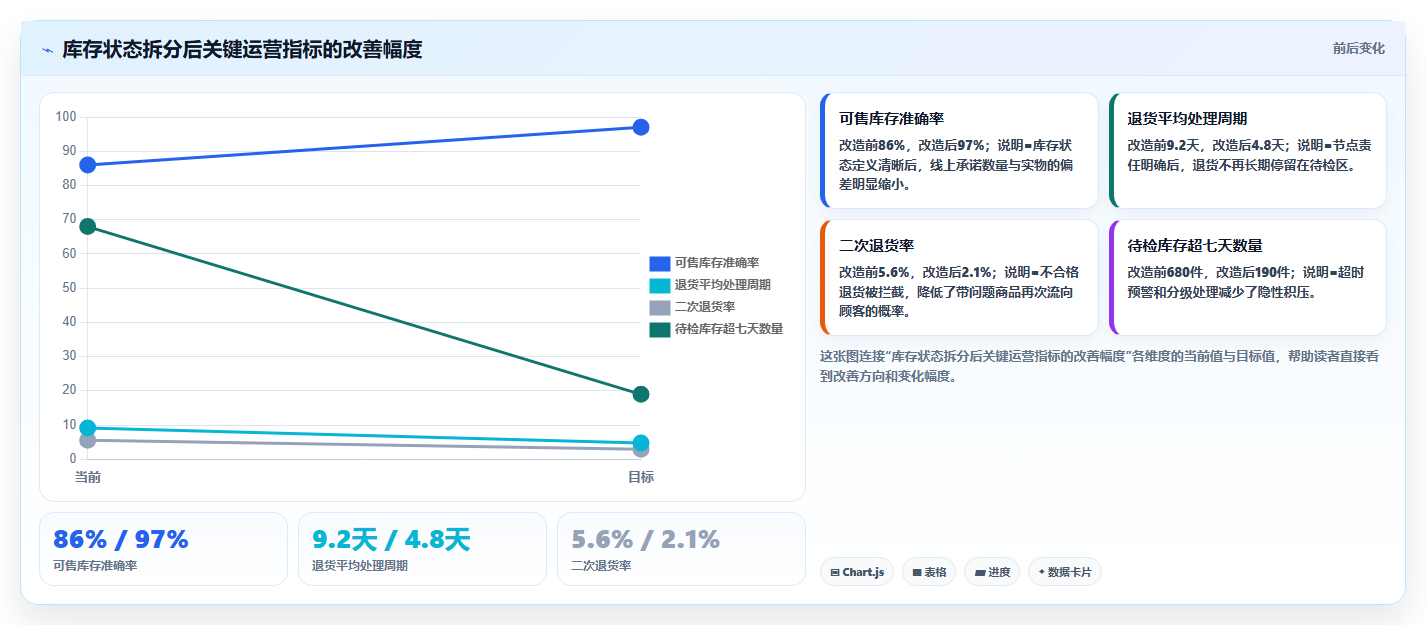The width and height of the screenshot is (1426, 625).
Task: Click the 二次退货率 info card heading
Action: pyautogui.click(x=877, y=245)
